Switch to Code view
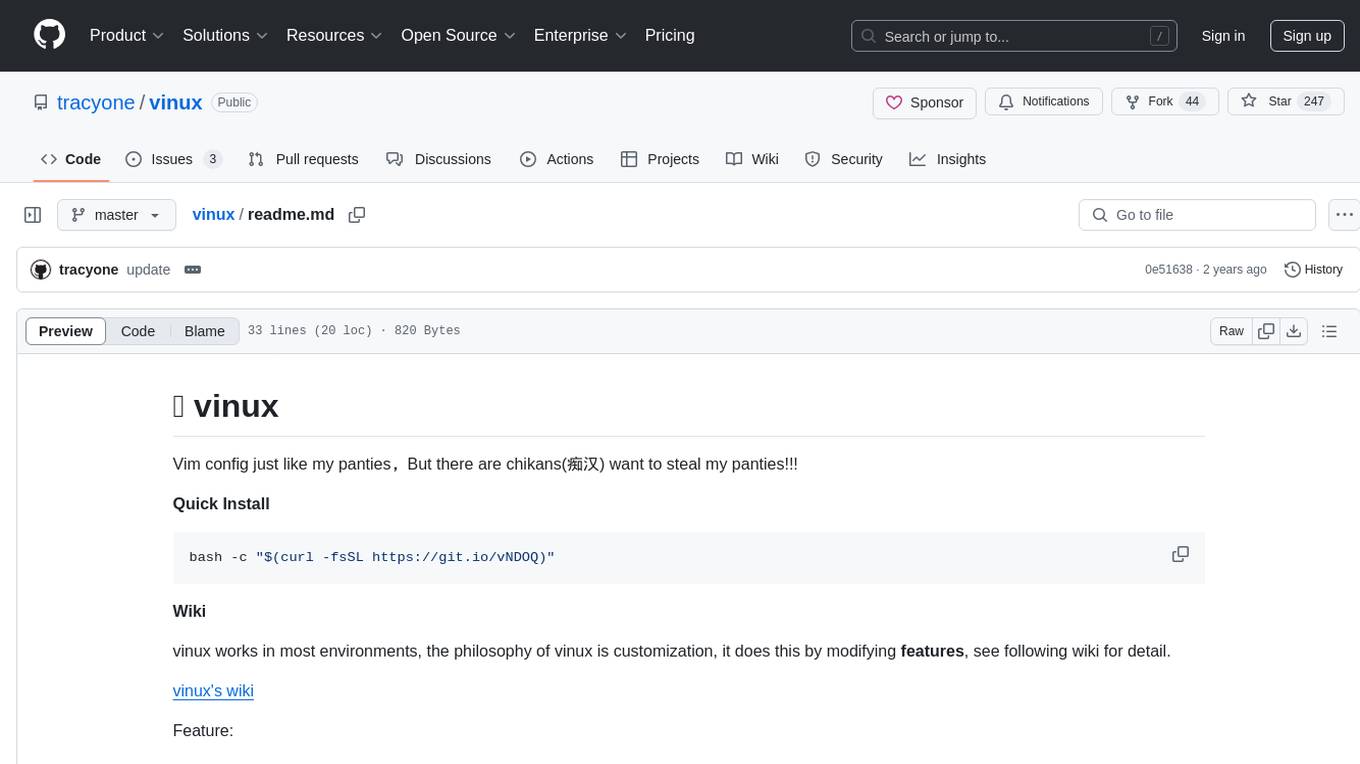The width and height of the screenshot is (1360, 764). pos(138,331)
